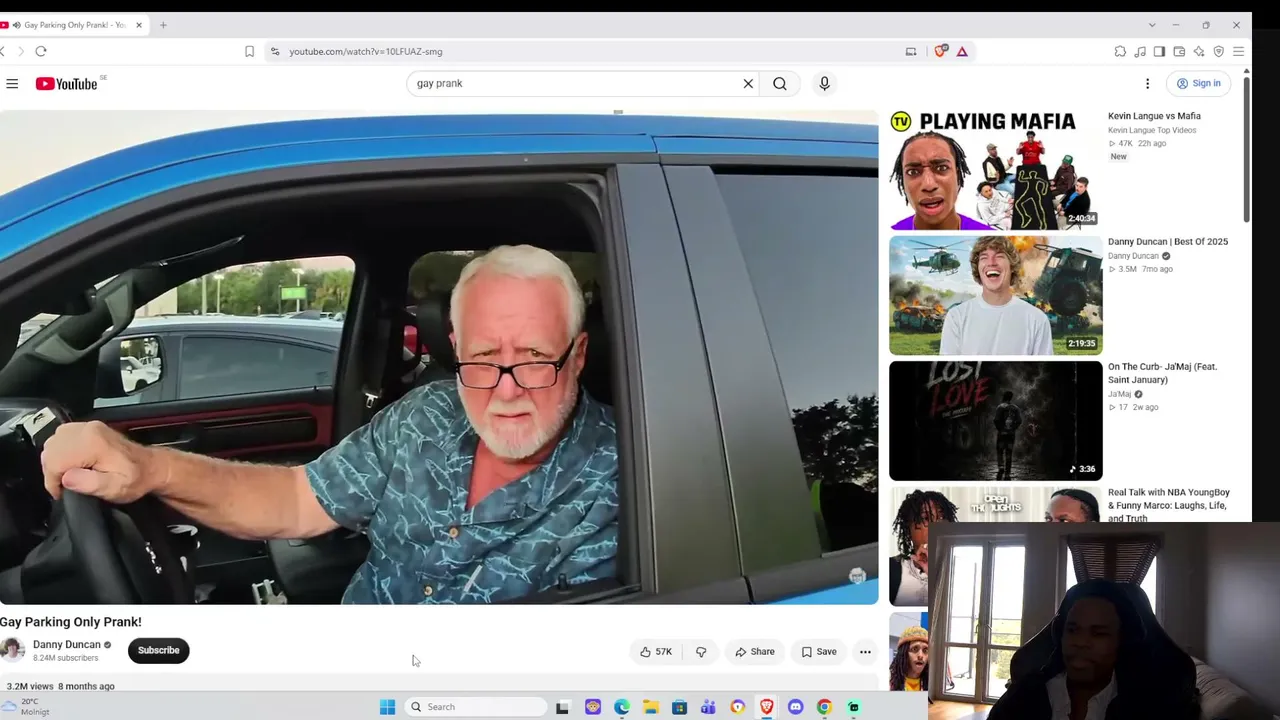Open Google Chrome from taskbar
The width and height of the screenshot is (1280, 720).
coord(824,707)
